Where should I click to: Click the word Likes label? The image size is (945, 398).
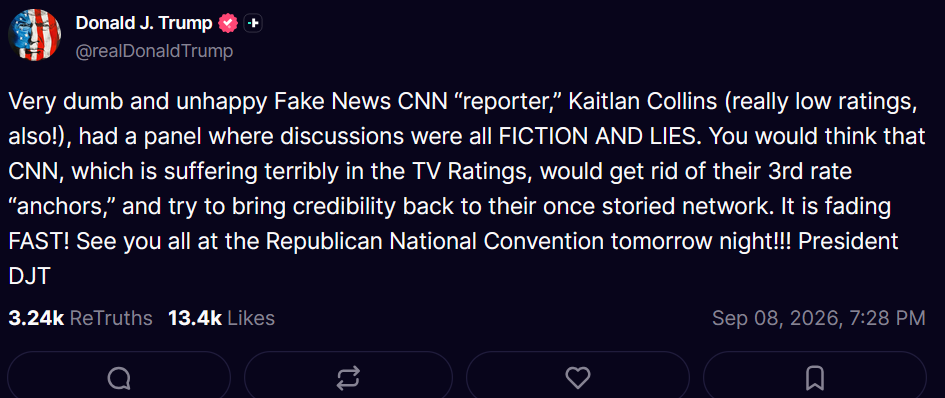(x=251, y=318)
